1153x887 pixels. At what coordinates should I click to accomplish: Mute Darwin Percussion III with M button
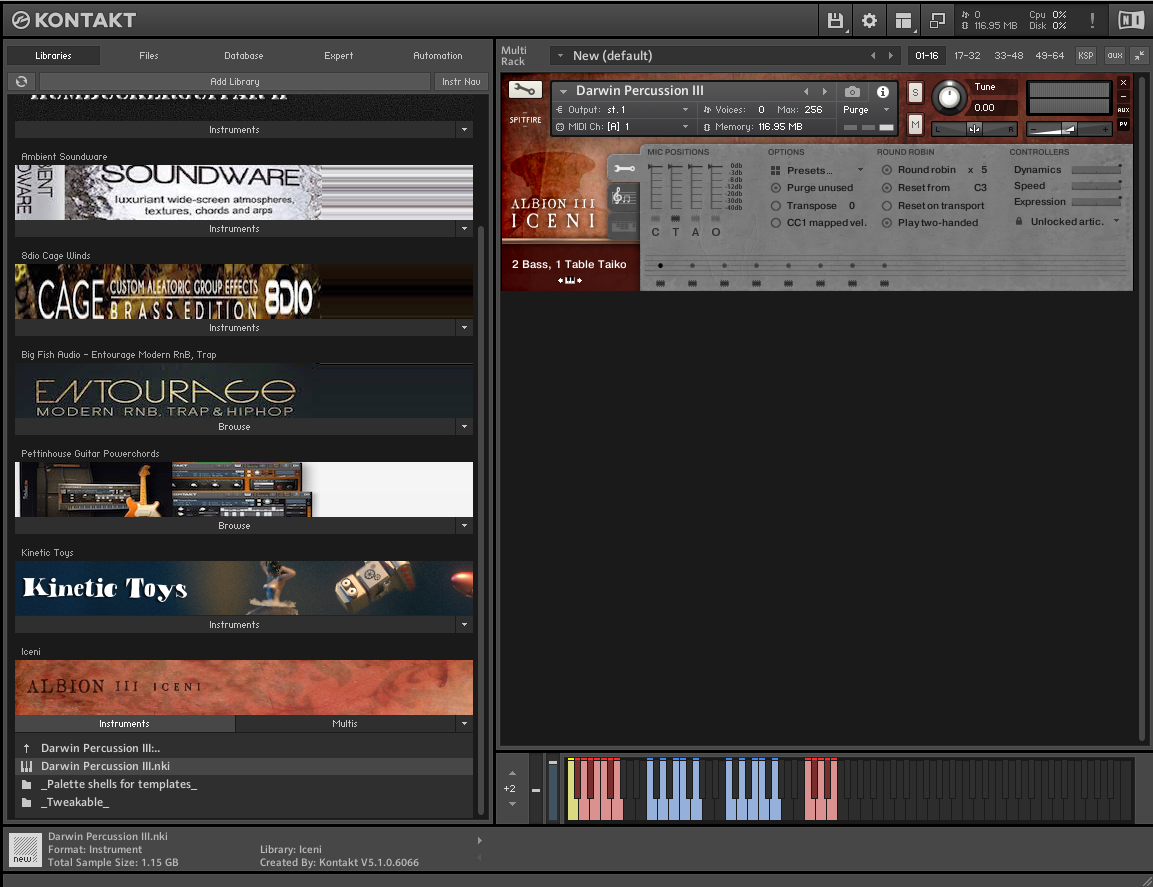[x=915, y=125]
